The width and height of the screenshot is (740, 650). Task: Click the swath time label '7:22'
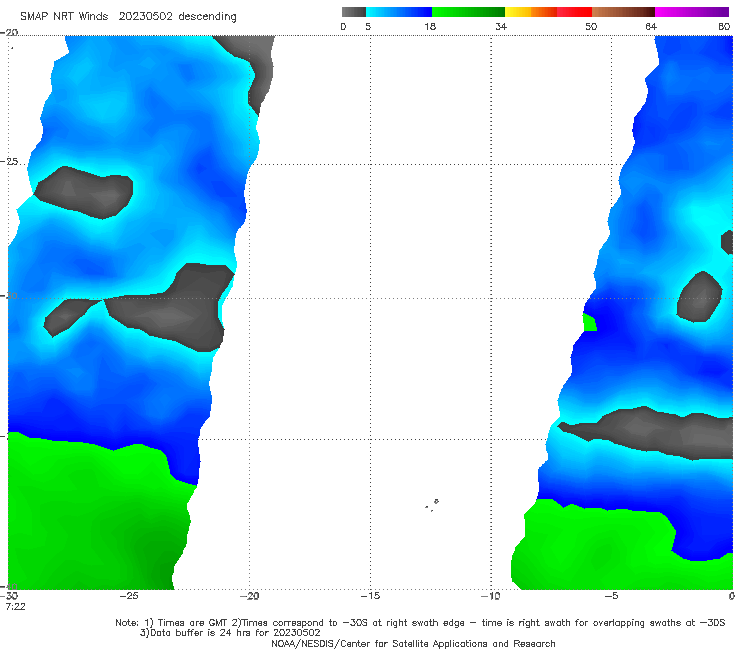point(16,607)
